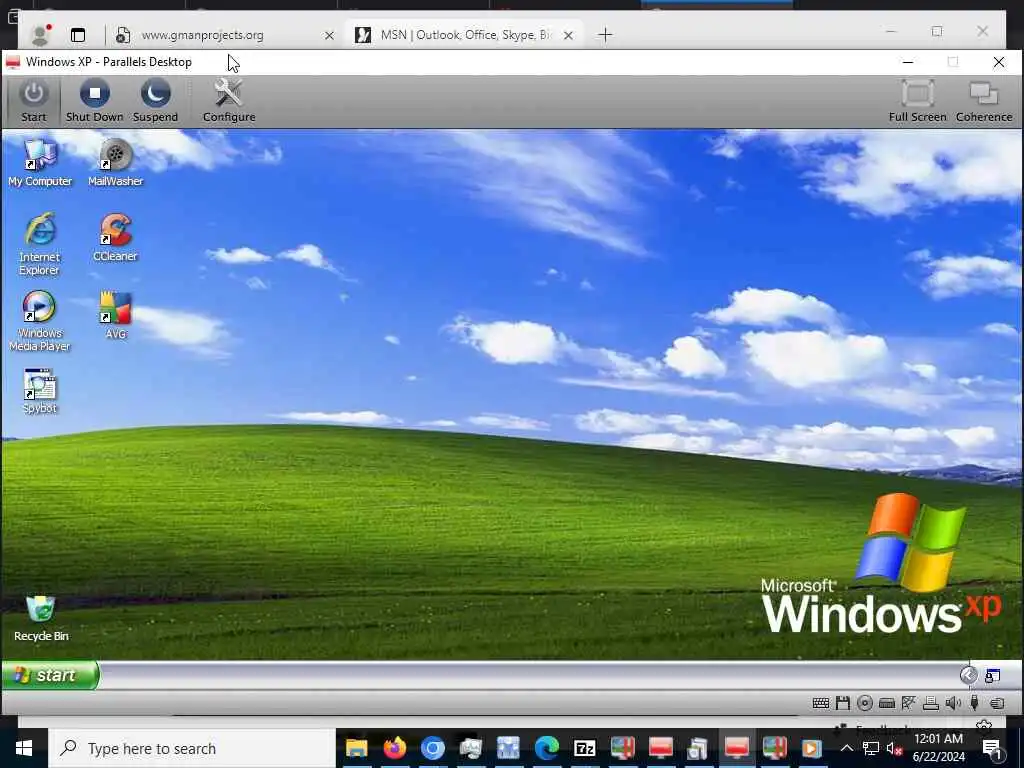Select the Internet Explorer desktop icon
This screenshot has width=1024, height=768.
tap(39, 244)
